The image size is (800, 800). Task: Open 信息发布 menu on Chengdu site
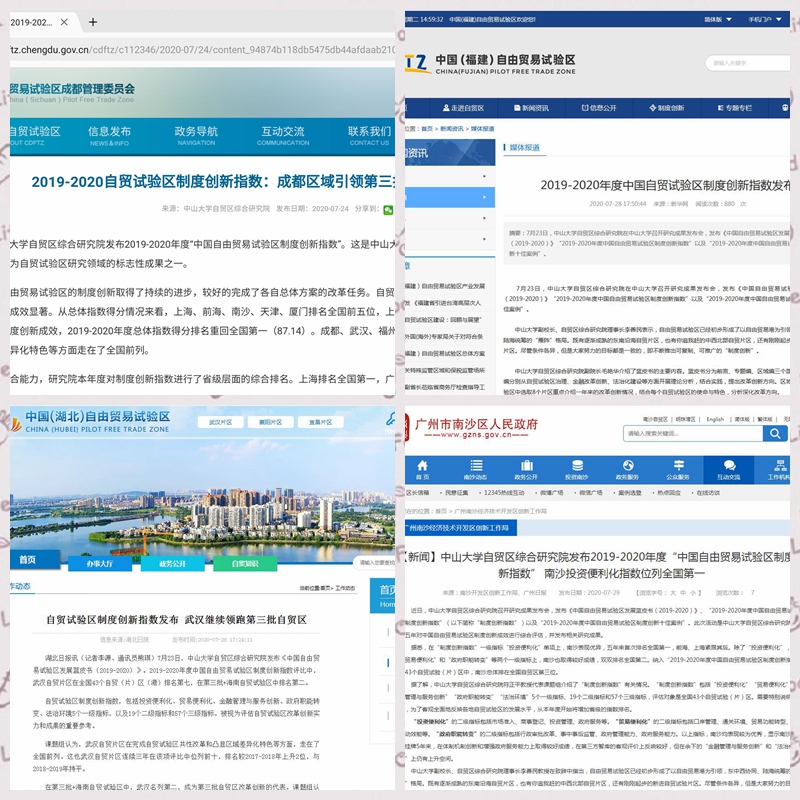tap(109, 136)
